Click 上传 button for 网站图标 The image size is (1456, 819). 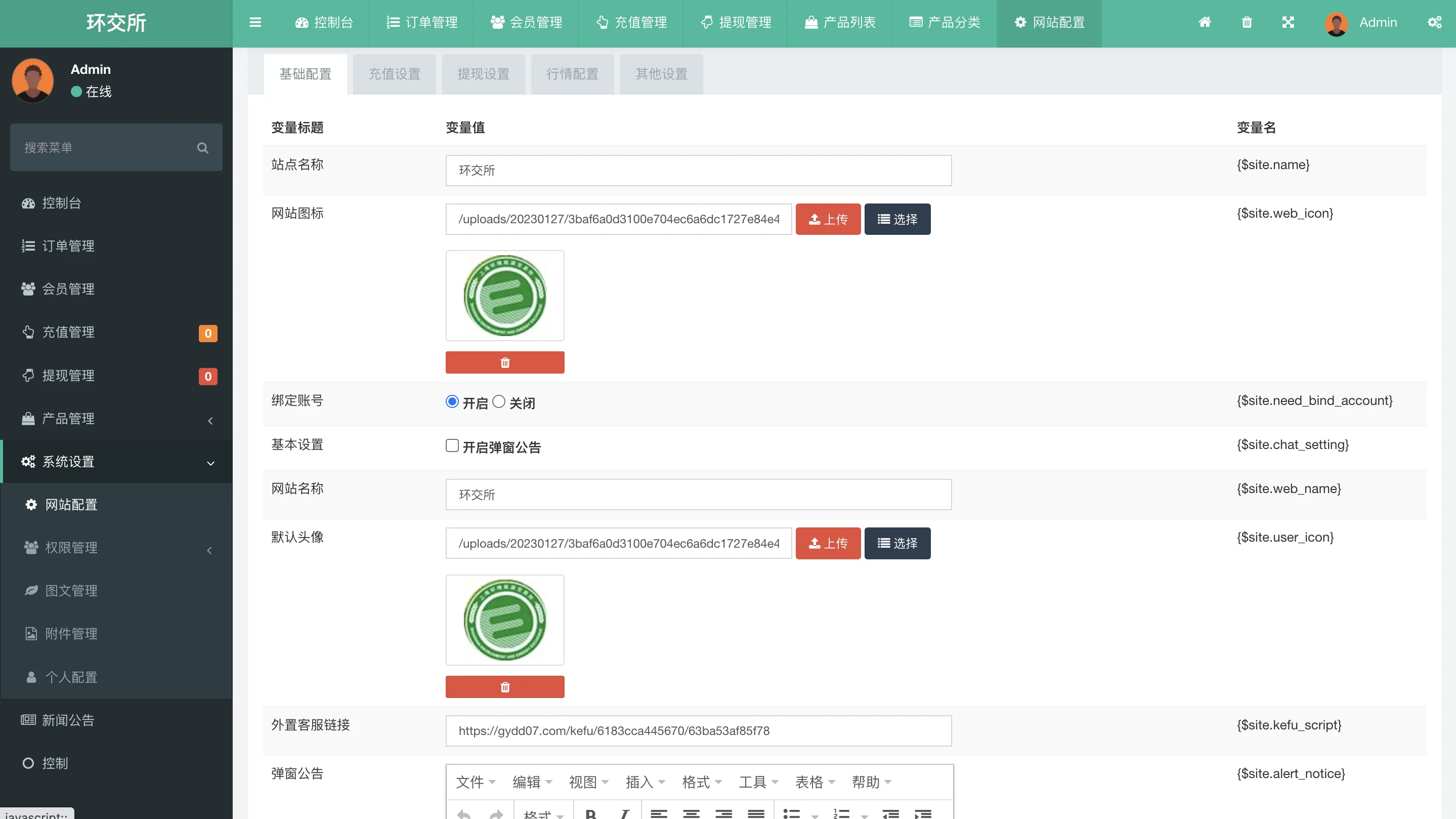coord(828,220)
